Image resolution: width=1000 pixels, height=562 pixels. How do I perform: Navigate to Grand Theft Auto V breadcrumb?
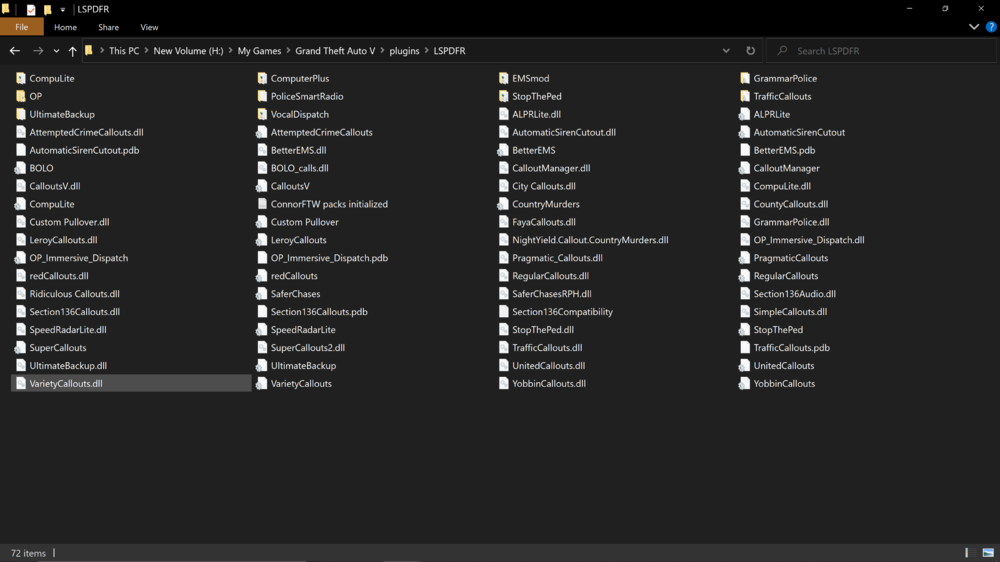[x=335, y=51]
